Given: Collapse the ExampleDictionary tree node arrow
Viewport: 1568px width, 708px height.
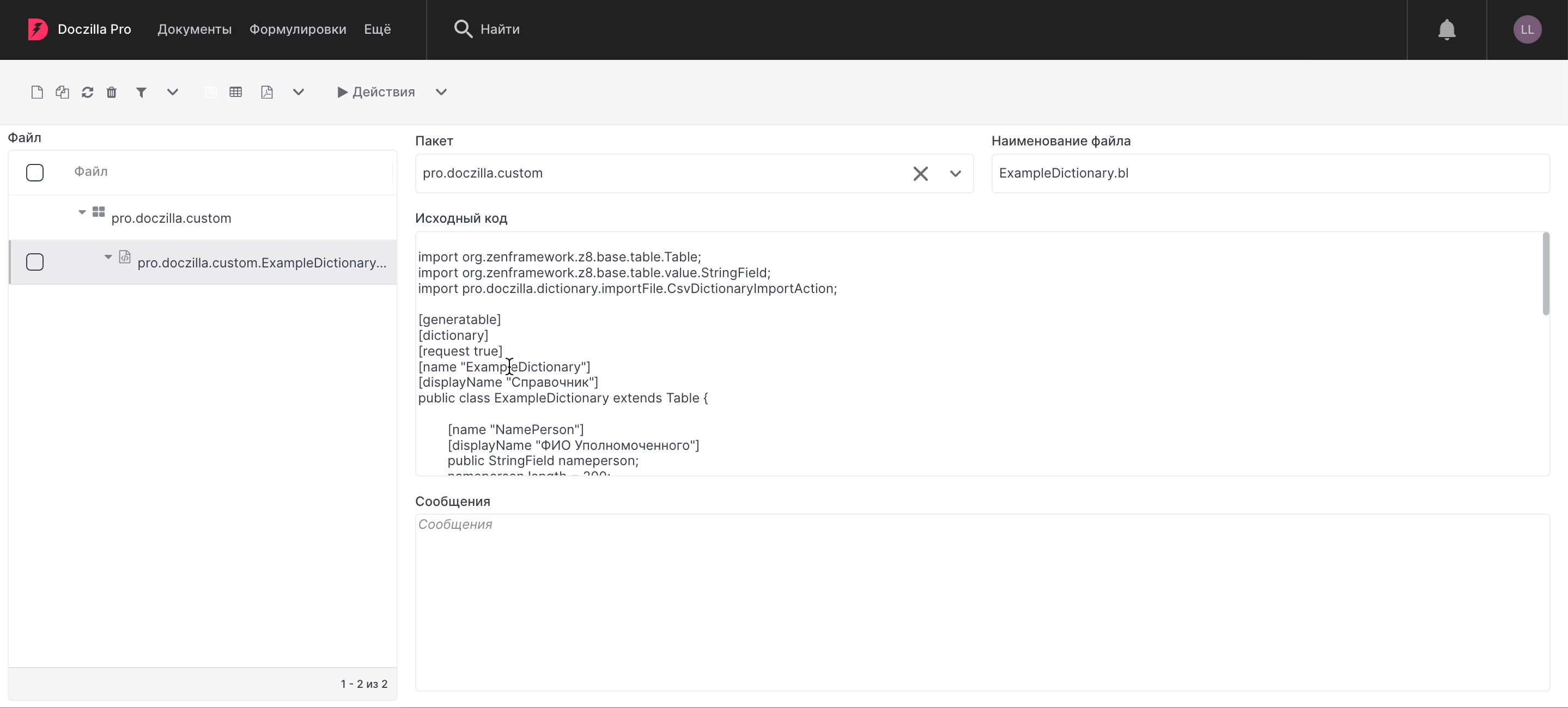Looking at the screenshot, I should 108,257.
